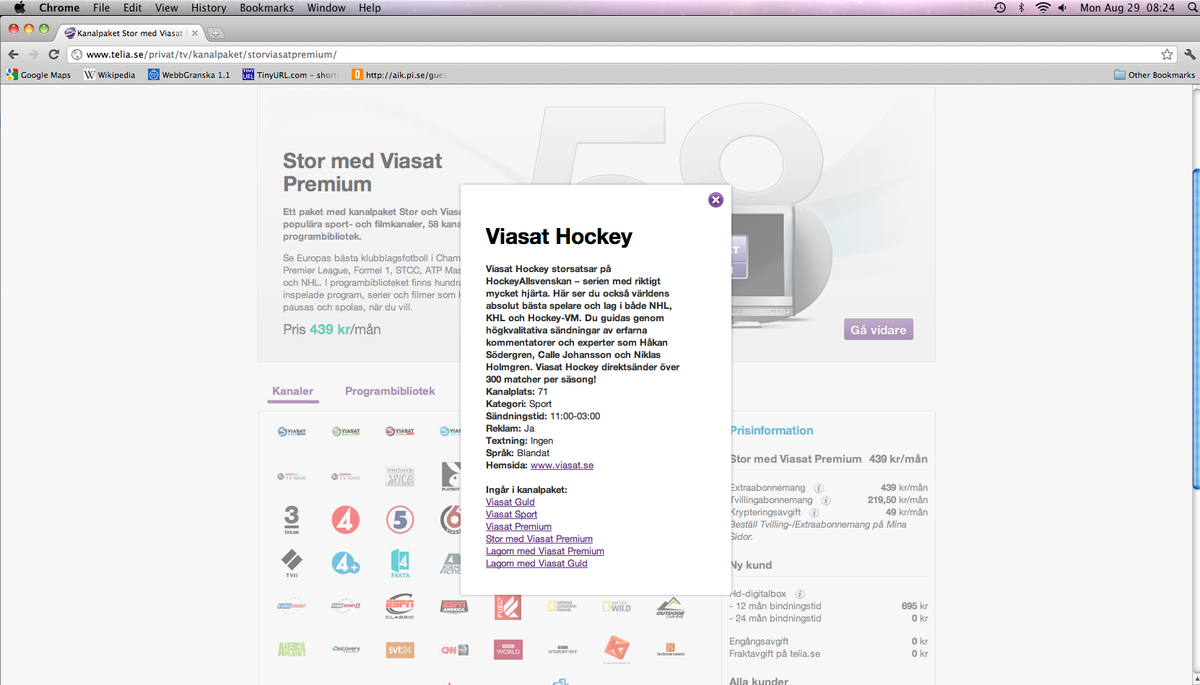Open a new tab with the plus button
Screen dimensions: 1200x685
point(217,33)
